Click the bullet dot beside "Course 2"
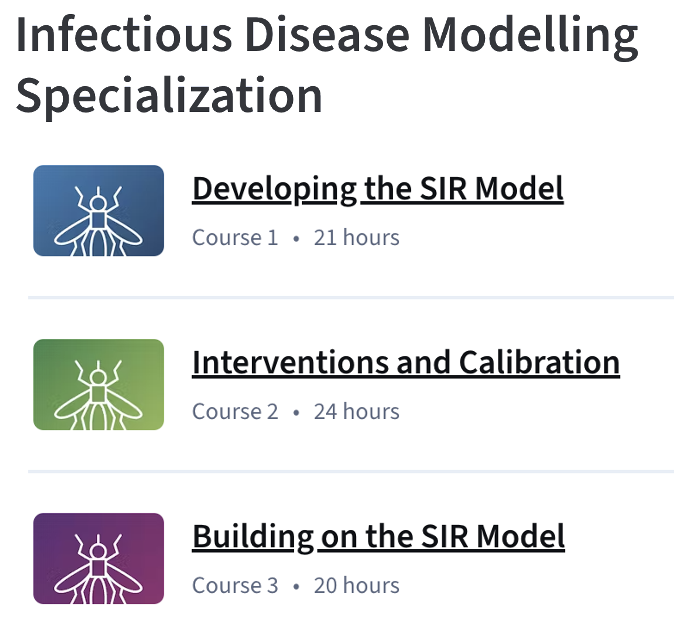The height and width of the screenshot is (624, 674). pyautogui.click(x=296, y=413)
